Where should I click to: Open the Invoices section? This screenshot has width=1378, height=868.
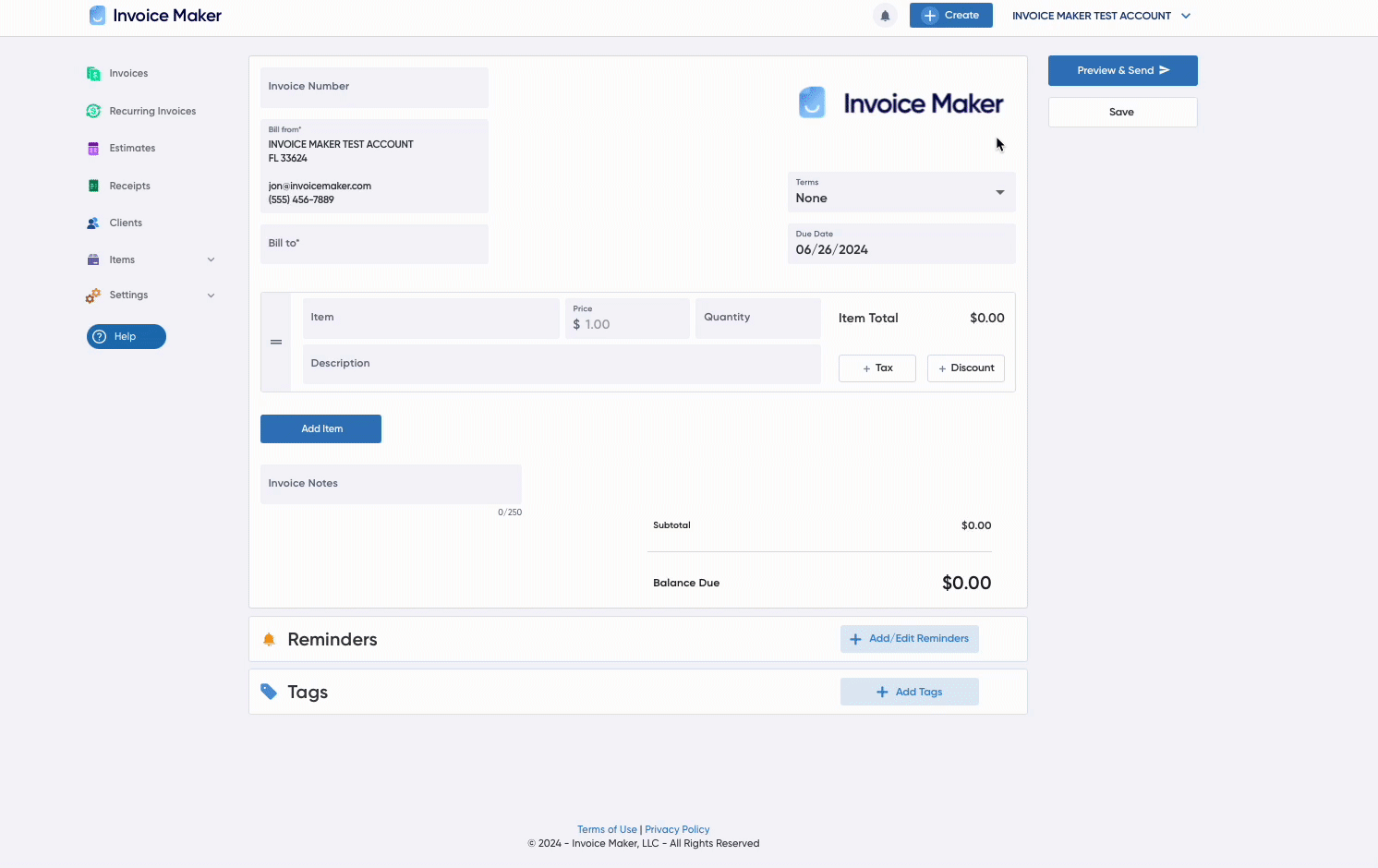pyautogui.click(x=128, y=74)
